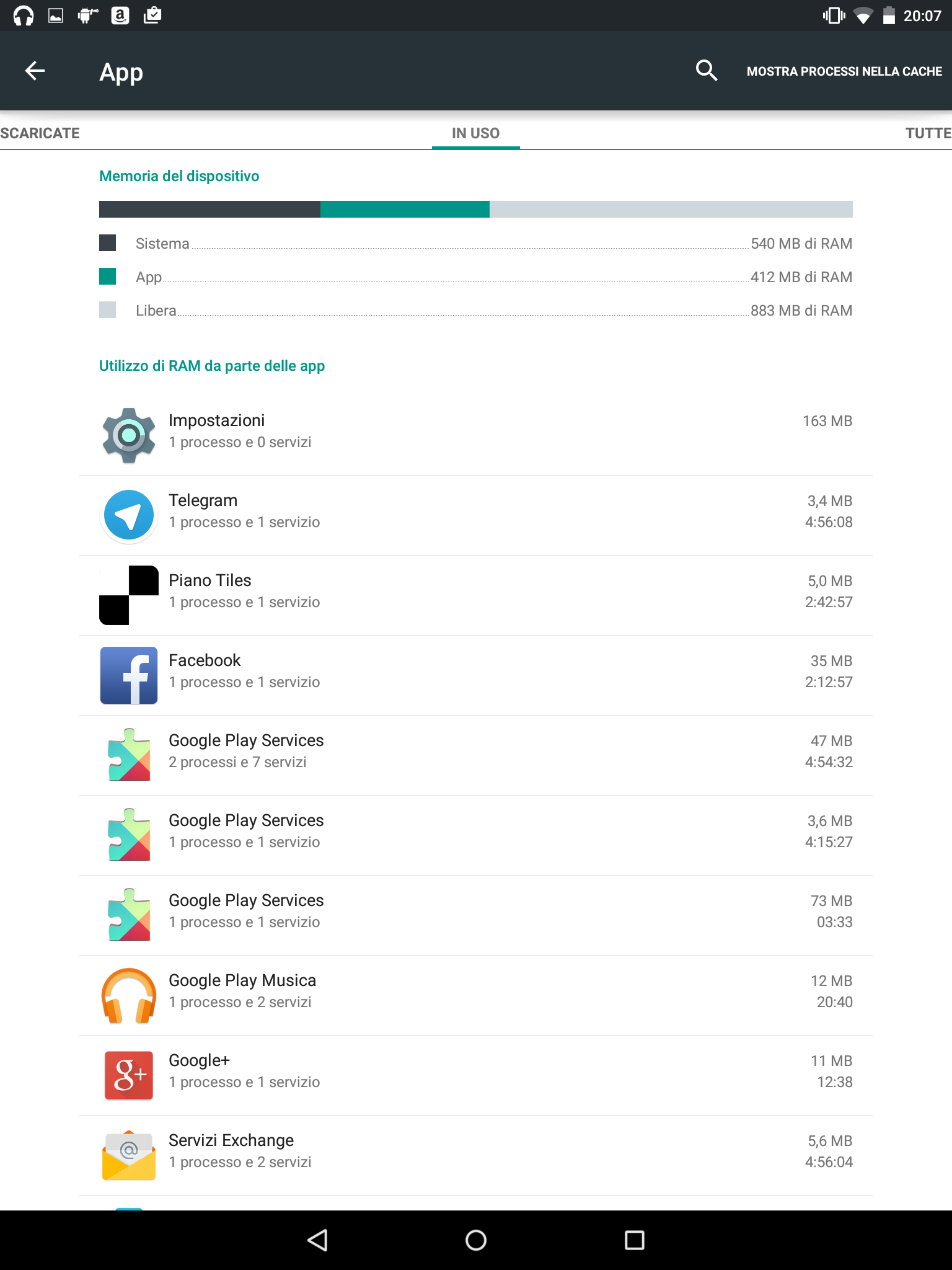Tap the Android navigation back triangle
The image size is (952, 1270).
tap(317, 1240)
